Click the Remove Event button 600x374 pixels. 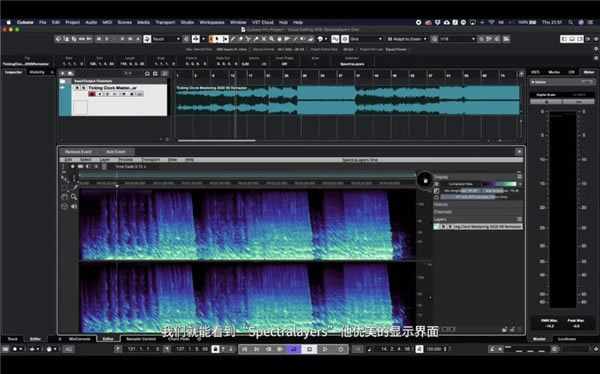coord(78,152)
